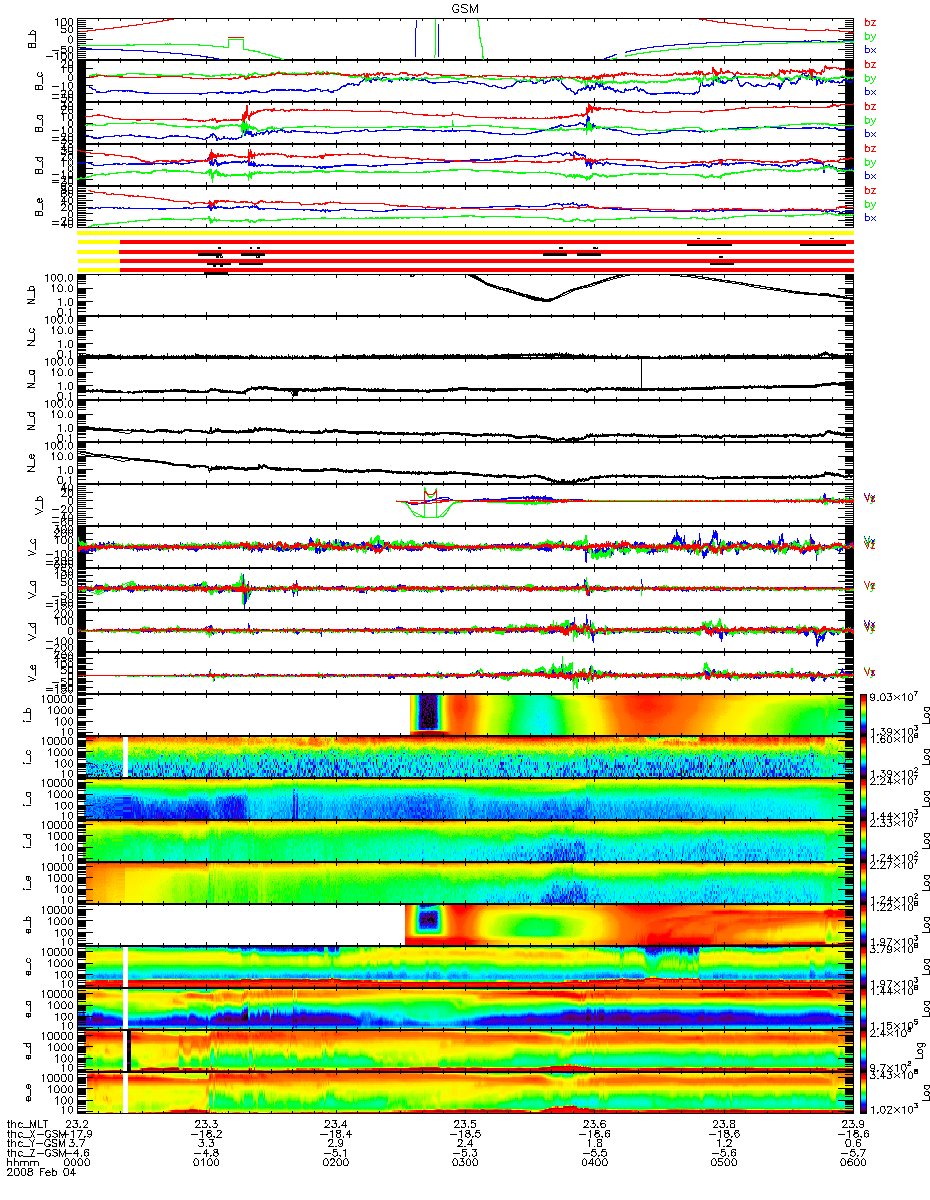
Task: Click the 0300 time tick label
Action: [x=465, y=1164]
